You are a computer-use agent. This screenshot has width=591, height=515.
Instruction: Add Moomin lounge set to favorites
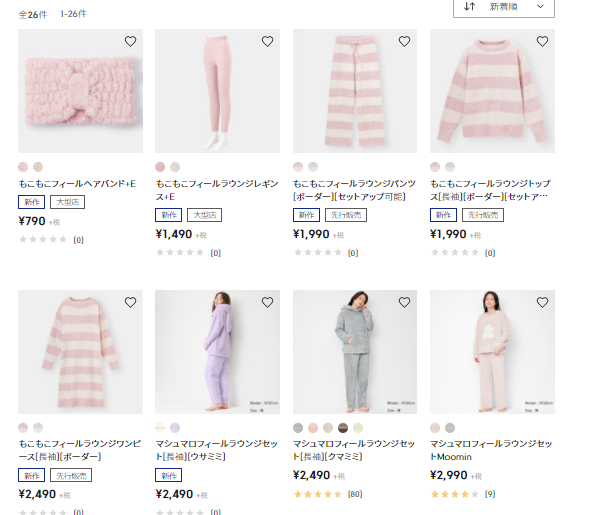click(542, 302)
